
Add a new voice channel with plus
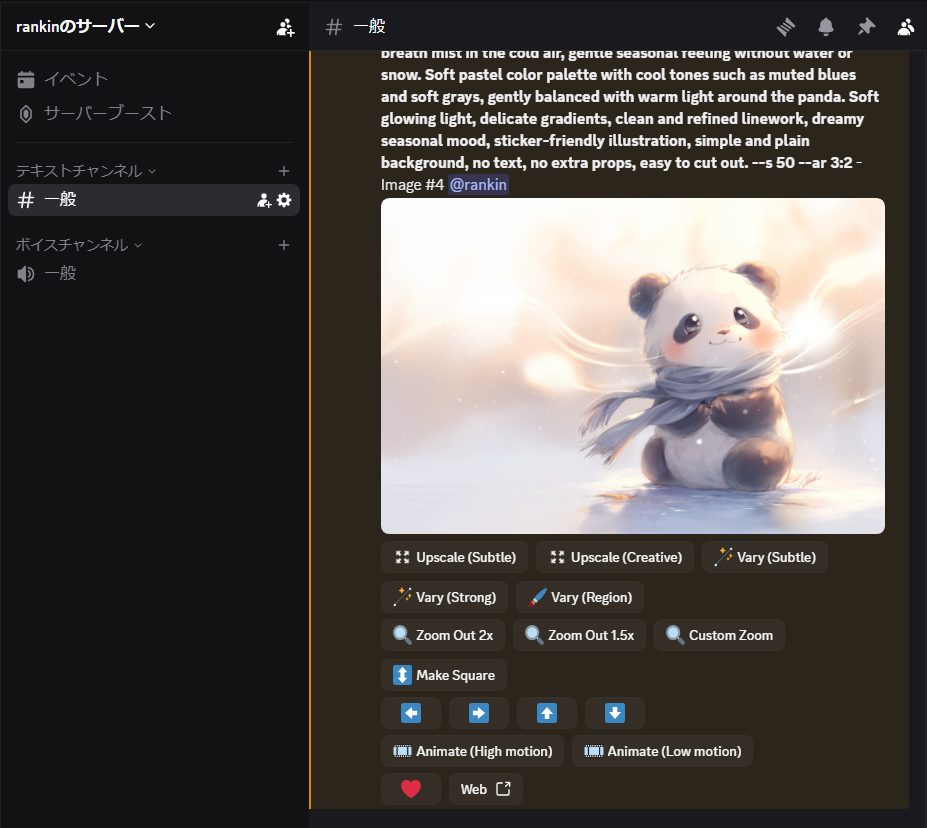[x=284, y=245]
